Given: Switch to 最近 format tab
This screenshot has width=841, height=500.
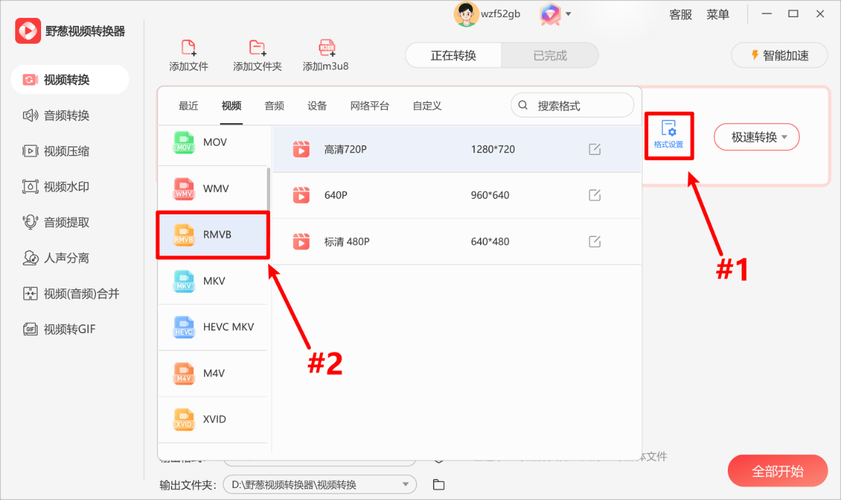Looking at the screenshot, I should tap(188, 106).
